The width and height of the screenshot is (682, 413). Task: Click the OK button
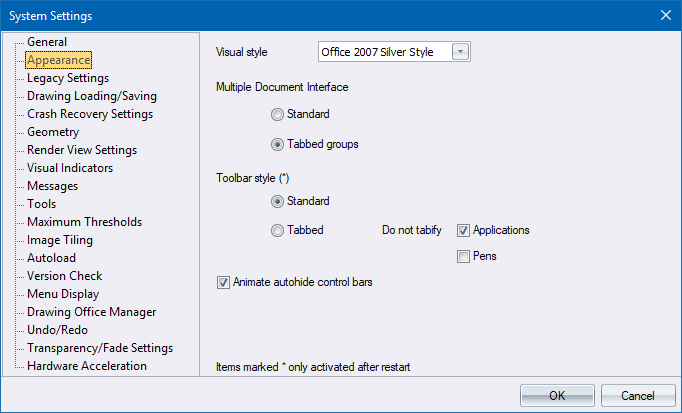tap(557, 395)
